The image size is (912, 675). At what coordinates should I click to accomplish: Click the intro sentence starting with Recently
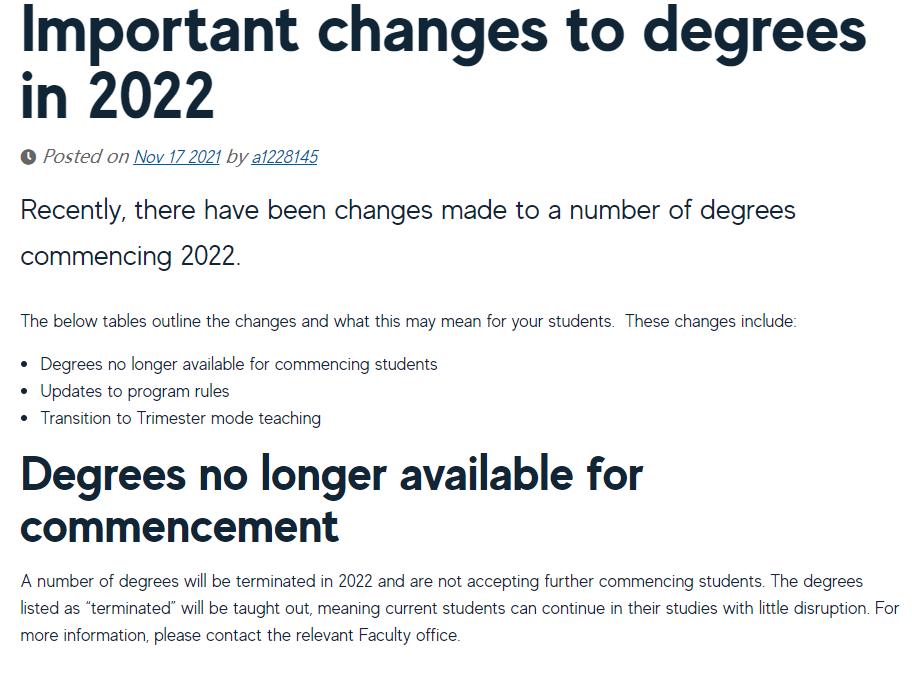pyautogui.click(x=408, y=233)
